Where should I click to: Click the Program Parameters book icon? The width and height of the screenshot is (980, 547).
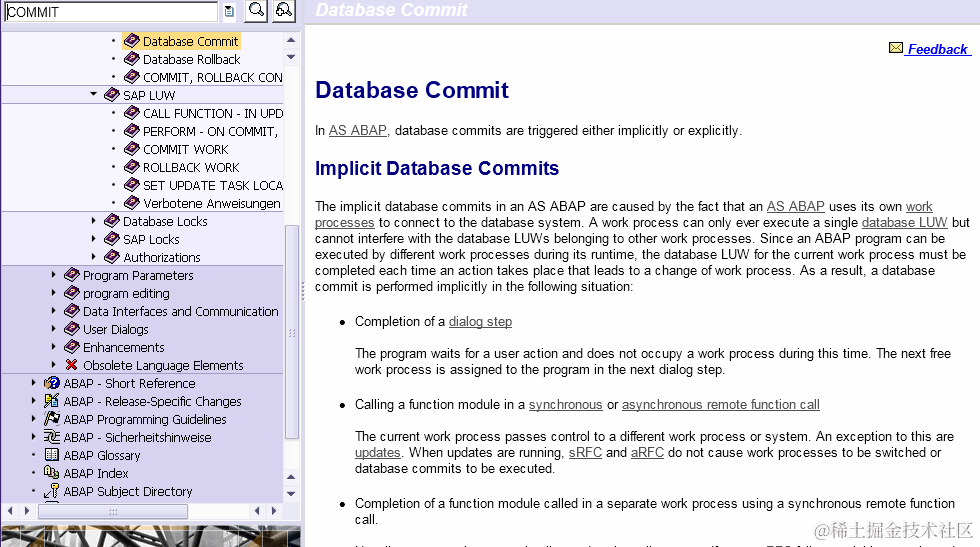72,275
